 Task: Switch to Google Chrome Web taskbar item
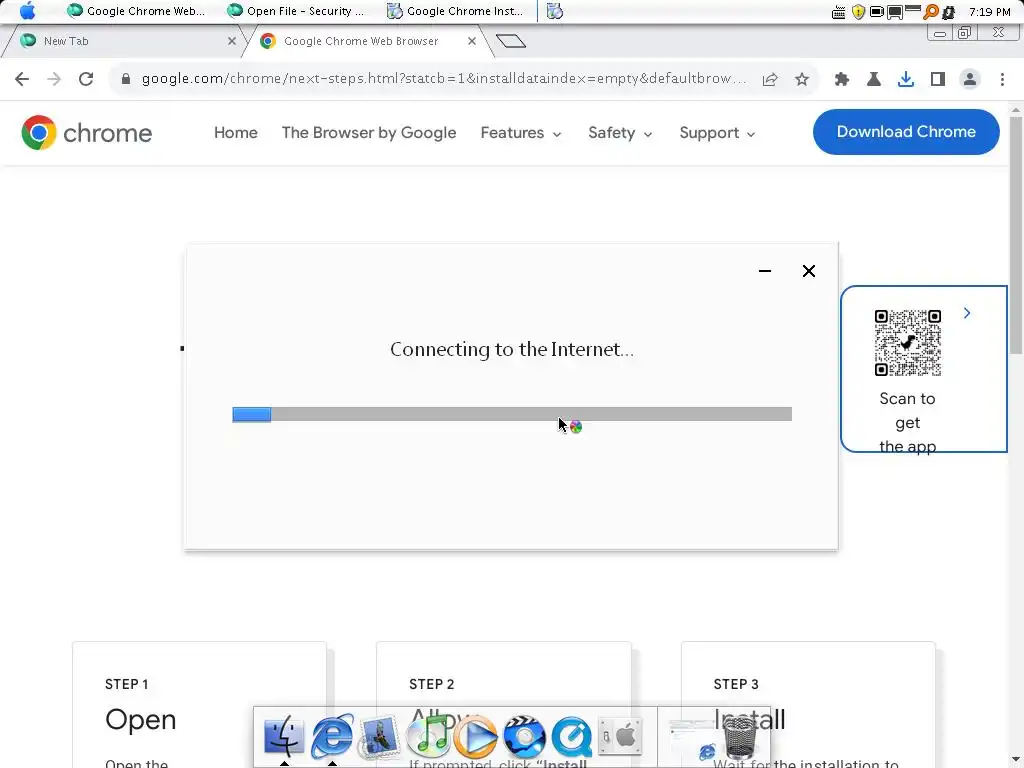pos(136,11)
